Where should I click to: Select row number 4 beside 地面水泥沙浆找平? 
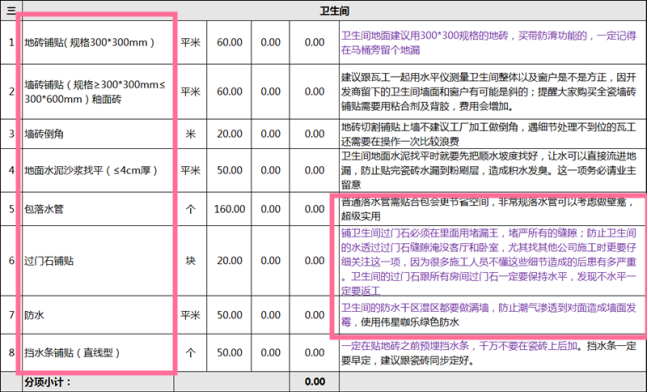tap(11, 170)
